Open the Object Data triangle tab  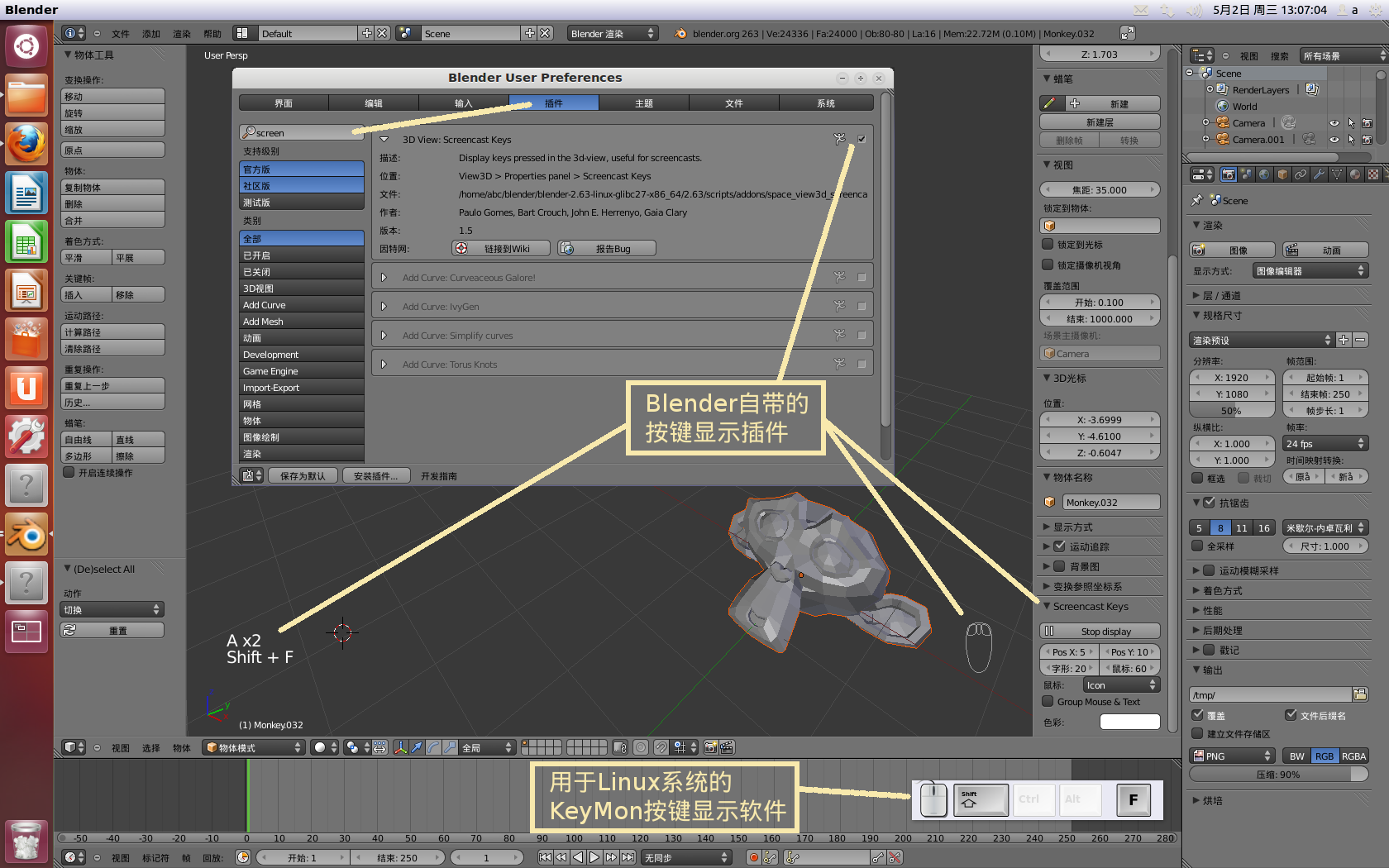(1337, 174)
